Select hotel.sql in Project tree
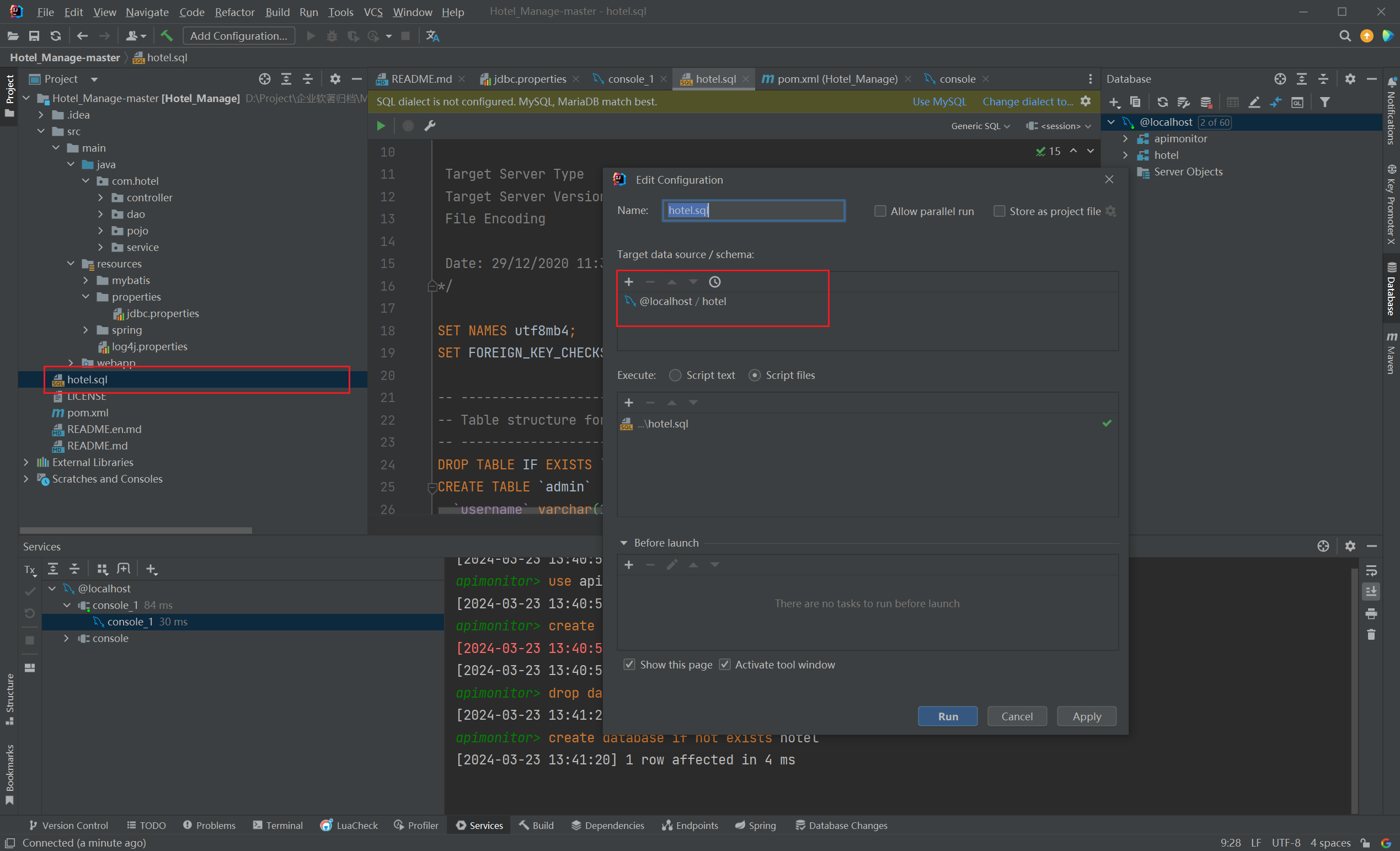Image resolution: width=1400 pixels, height=851 pixels. [x=193, y=379]
